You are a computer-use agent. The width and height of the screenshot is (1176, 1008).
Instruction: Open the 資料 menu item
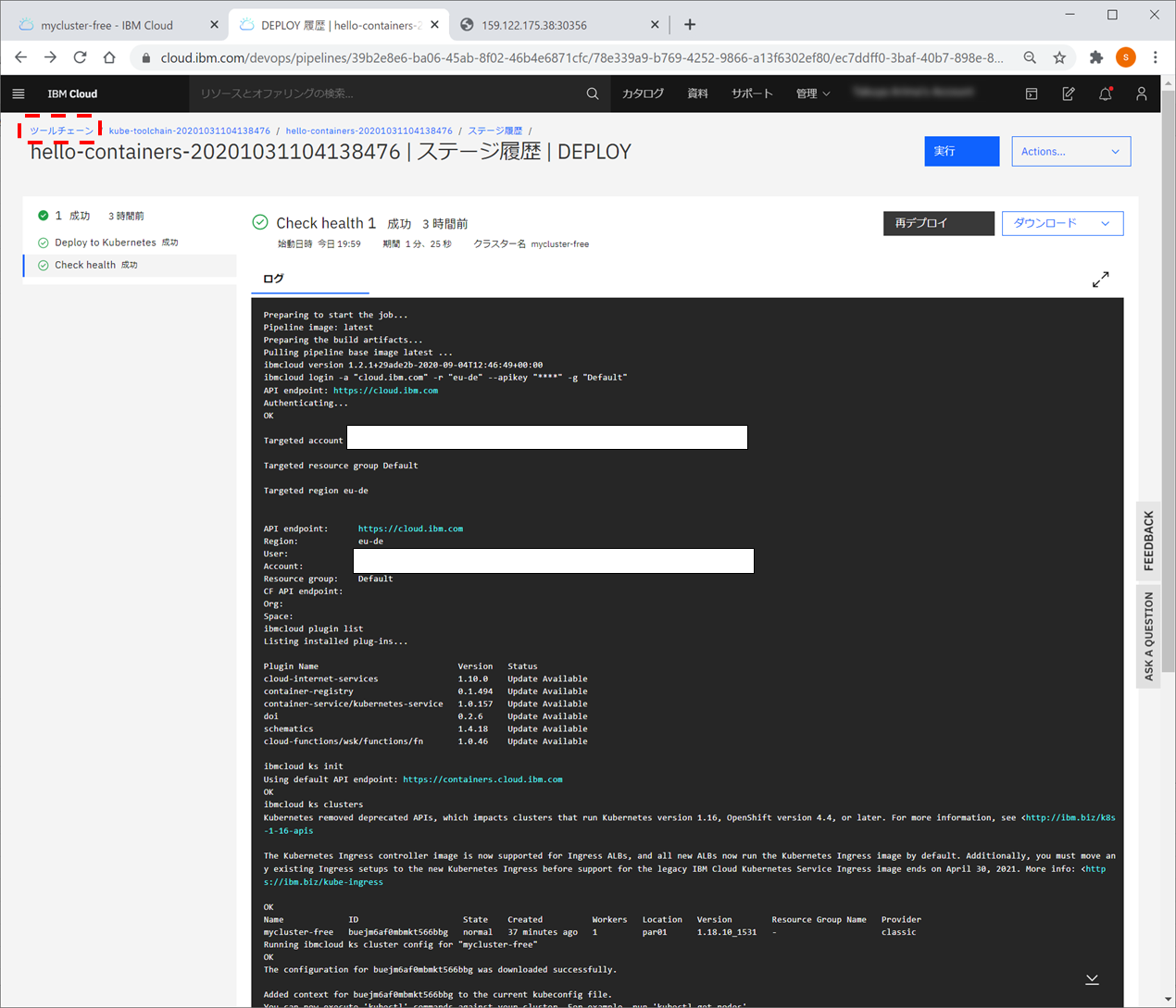tap(698, 93)
